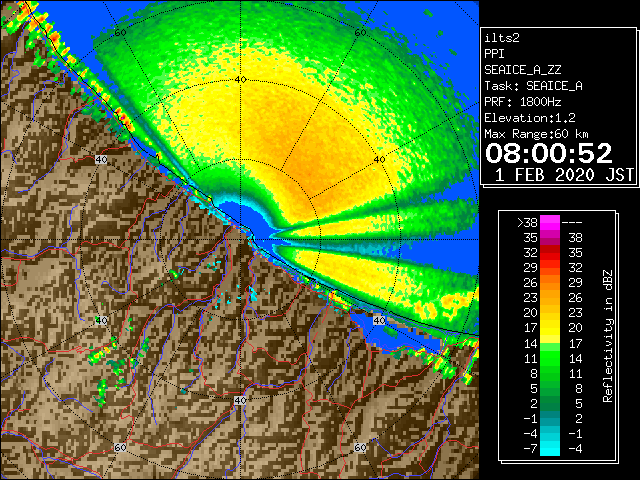Pick the cyan -7 to -4 dBZ swatch
The width and height of the screenshot is (640, 480).
[550, 449]
